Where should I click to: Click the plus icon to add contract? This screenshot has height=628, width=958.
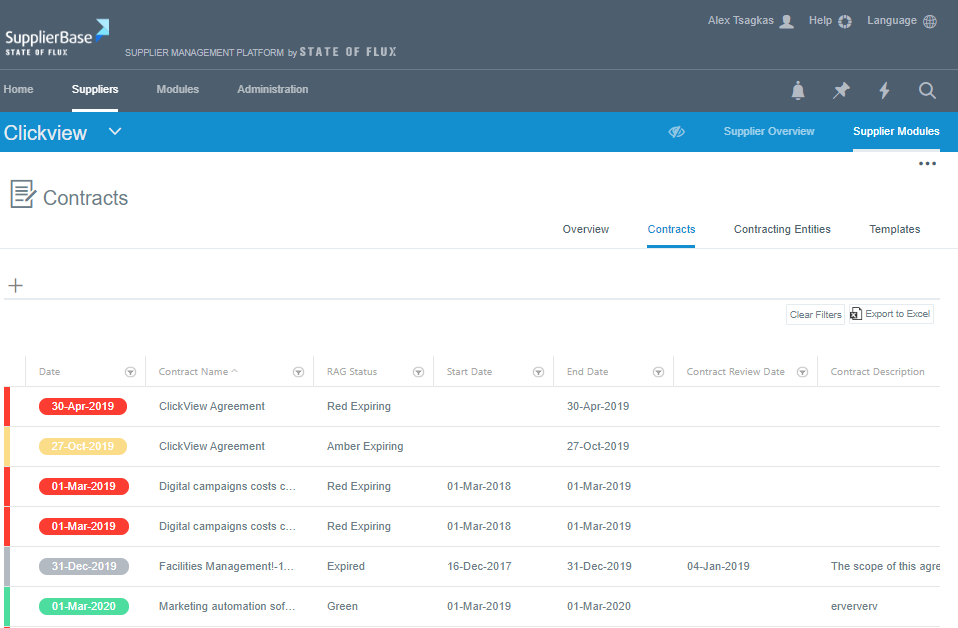coord(15,286)
